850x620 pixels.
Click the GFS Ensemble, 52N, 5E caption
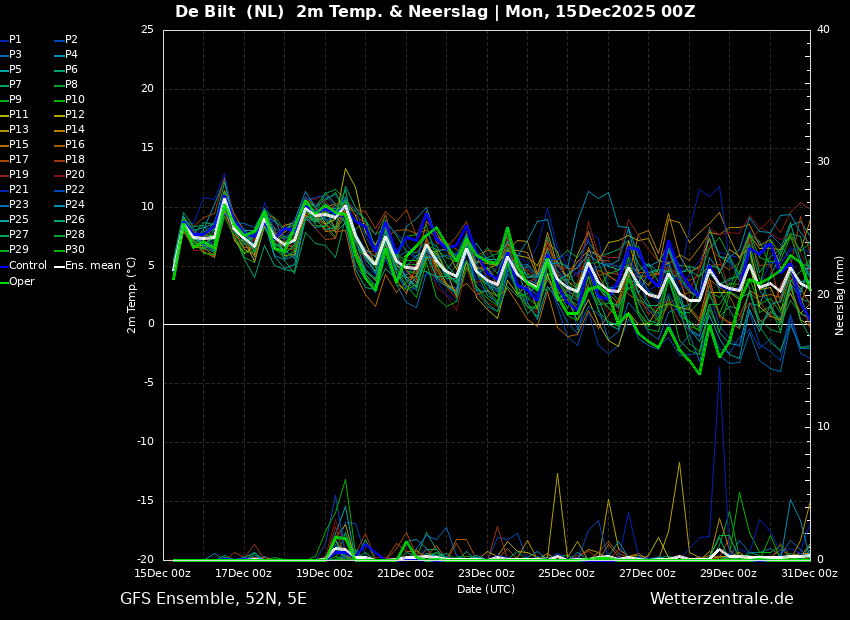[213, 599]
